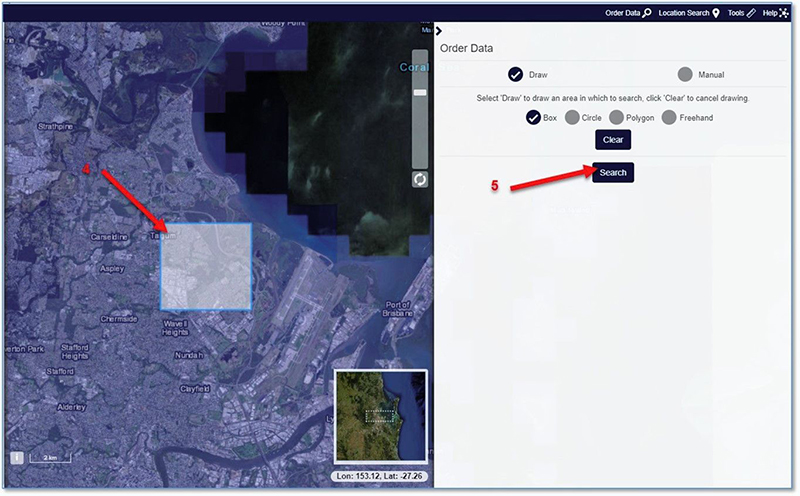Click the Tools ruler icon
This screenshot has height=496, width=800.
[750, 13]
